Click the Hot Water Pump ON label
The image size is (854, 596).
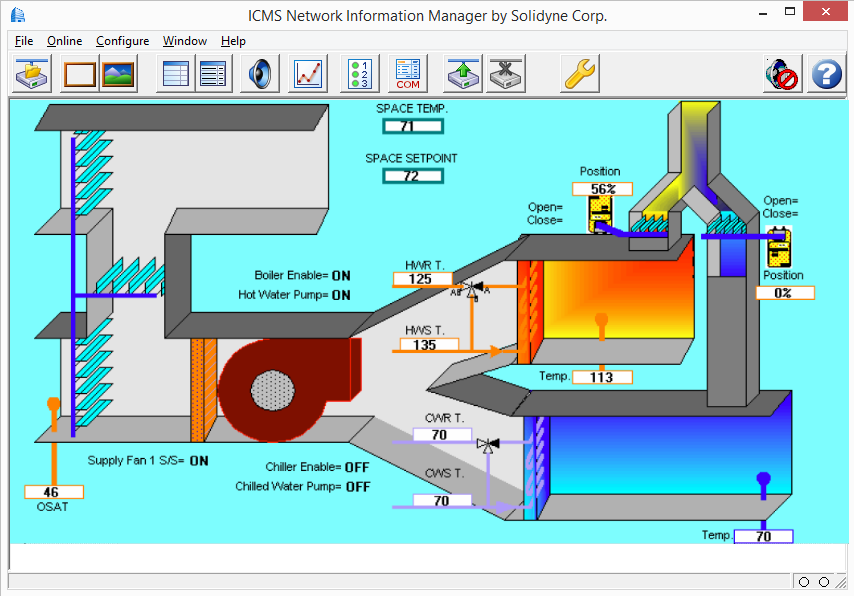(340, 295)
